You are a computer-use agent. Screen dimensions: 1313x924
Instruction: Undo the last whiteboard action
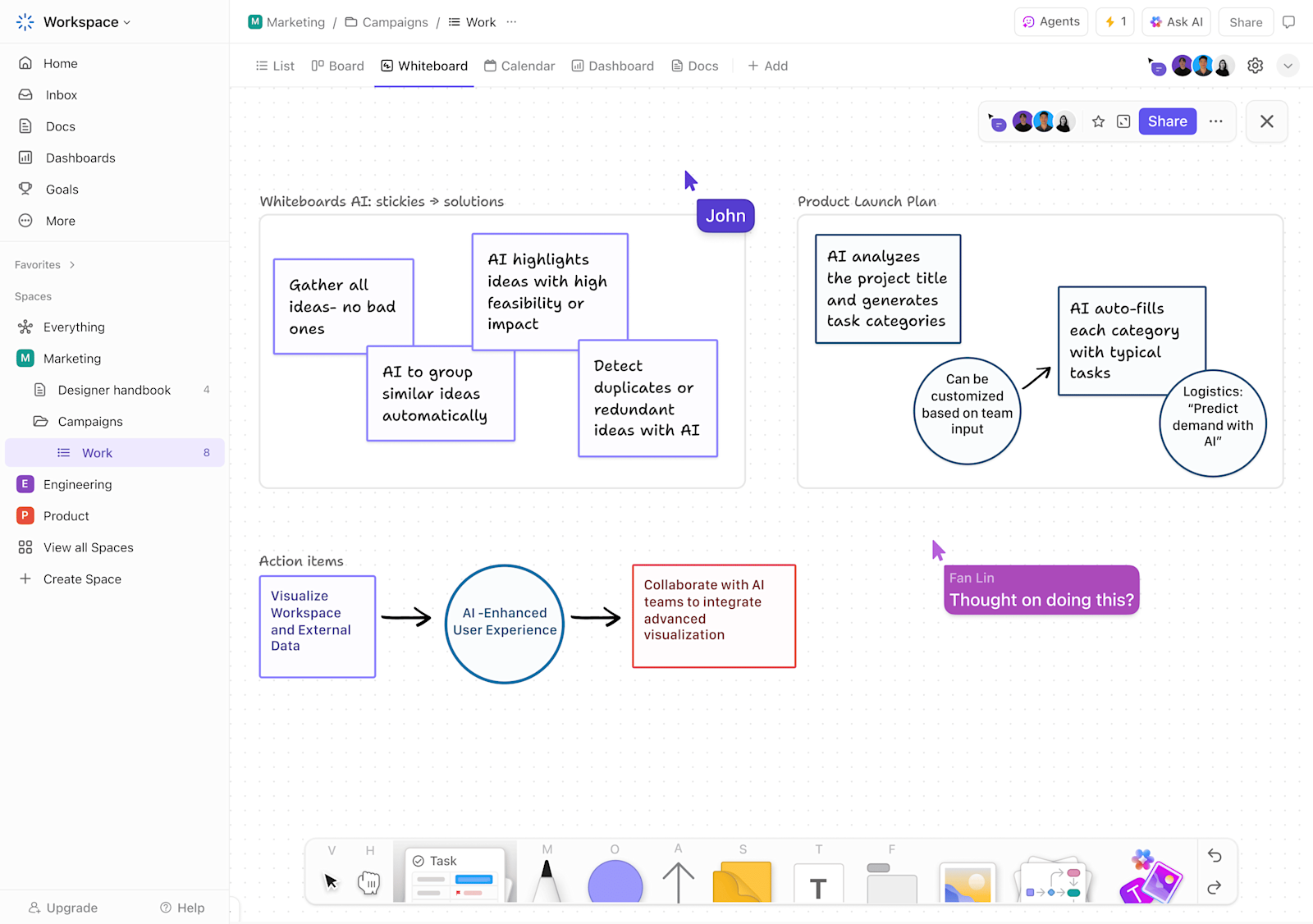pos(1215,856)
